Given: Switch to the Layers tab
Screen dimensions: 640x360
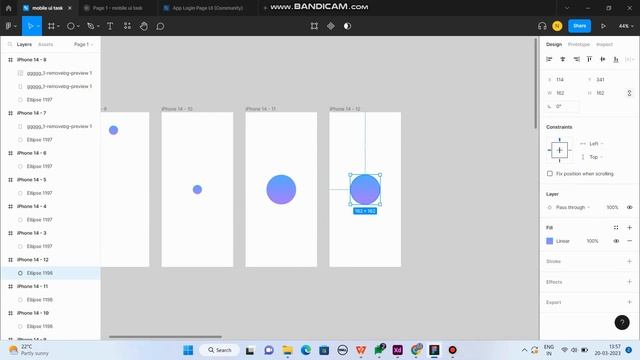Looking at the screenshot, I should click(24, 44).
